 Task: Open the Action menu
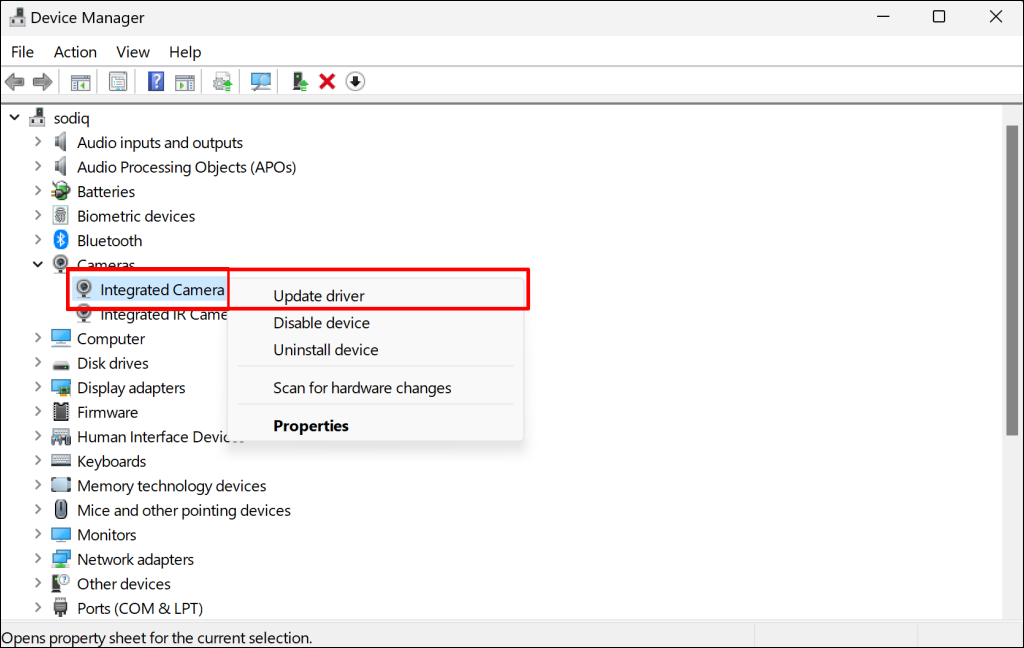pos(75,52)
